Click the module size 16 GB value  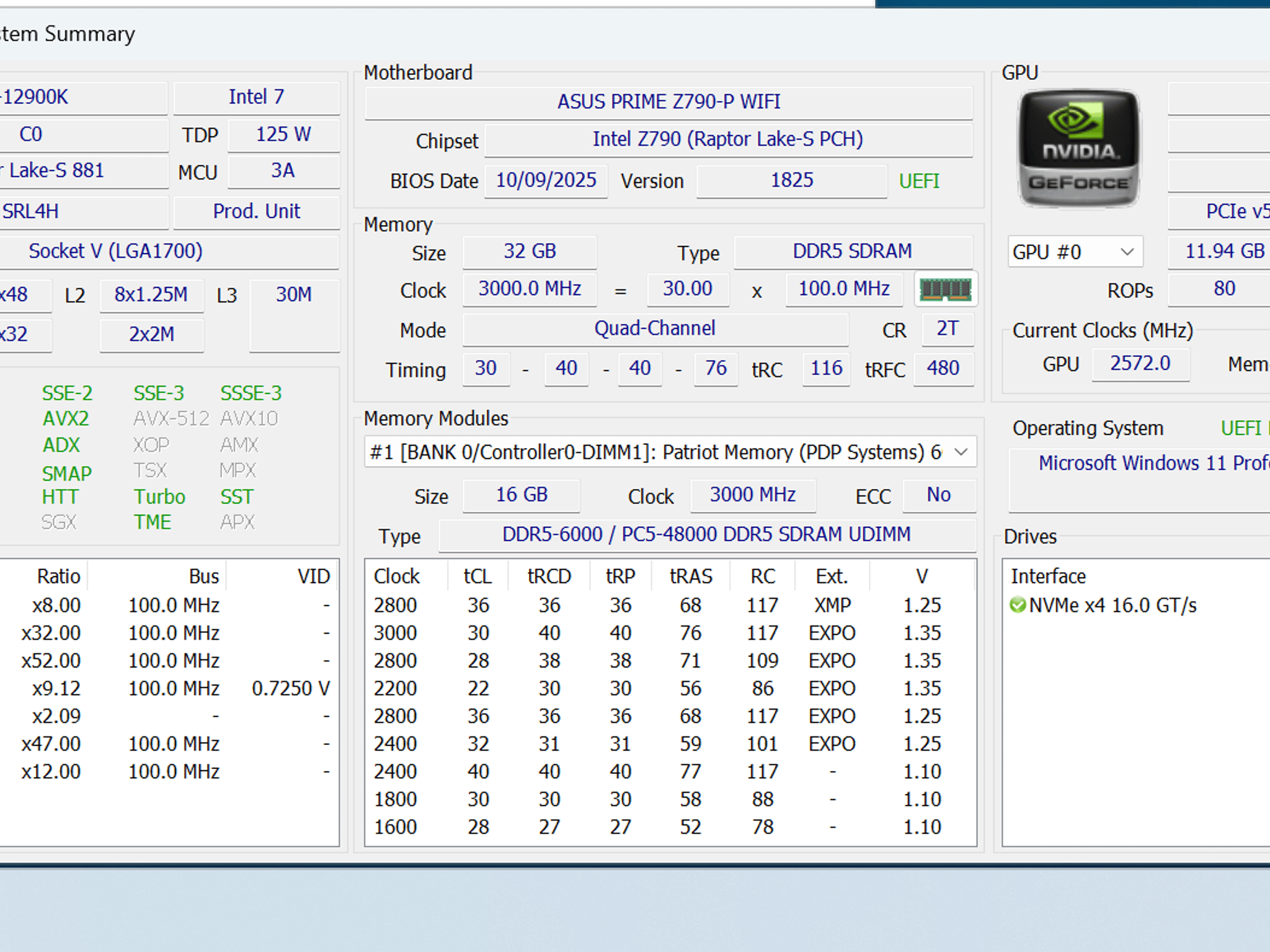(x=522, y=495)
